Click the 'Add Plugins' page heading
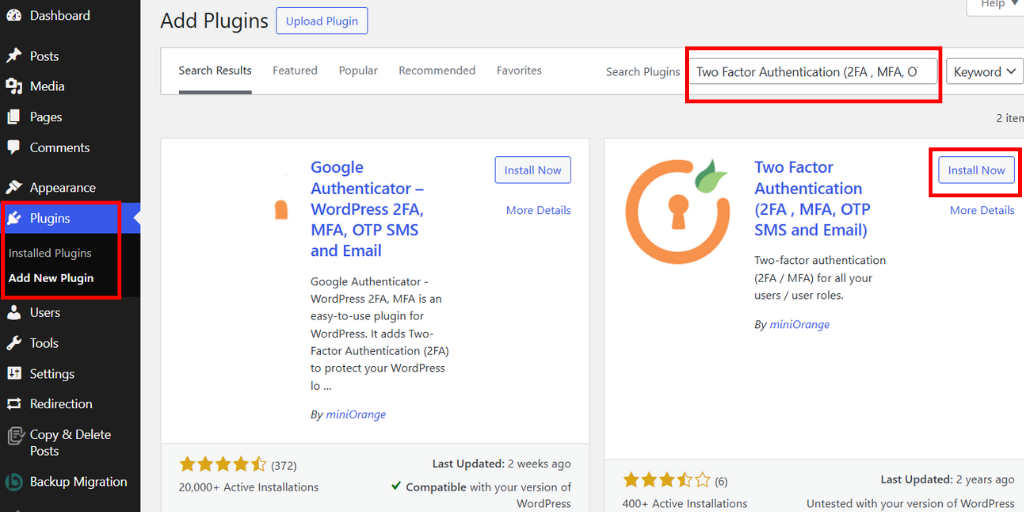1024x512 pixels. pos(214,21)
